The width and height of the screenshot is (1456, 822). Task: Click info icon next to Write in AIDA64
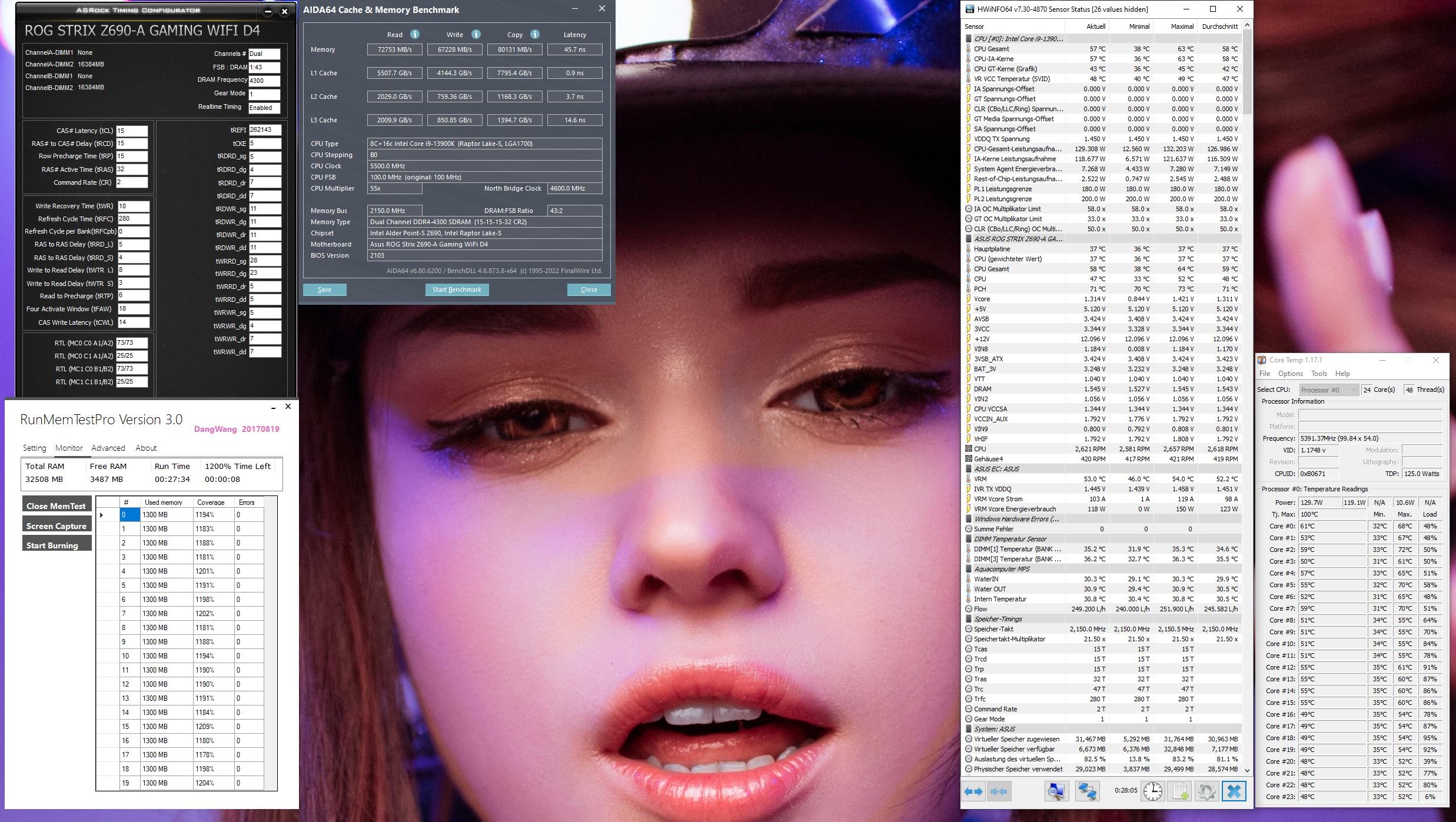click(476, 34)
